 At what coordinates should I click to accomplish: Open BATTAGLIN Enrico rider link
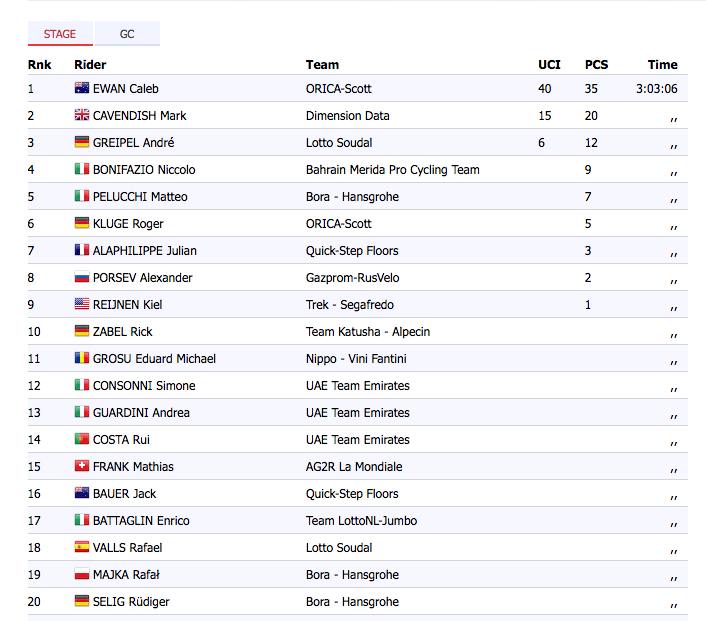(x=141, y=521)
